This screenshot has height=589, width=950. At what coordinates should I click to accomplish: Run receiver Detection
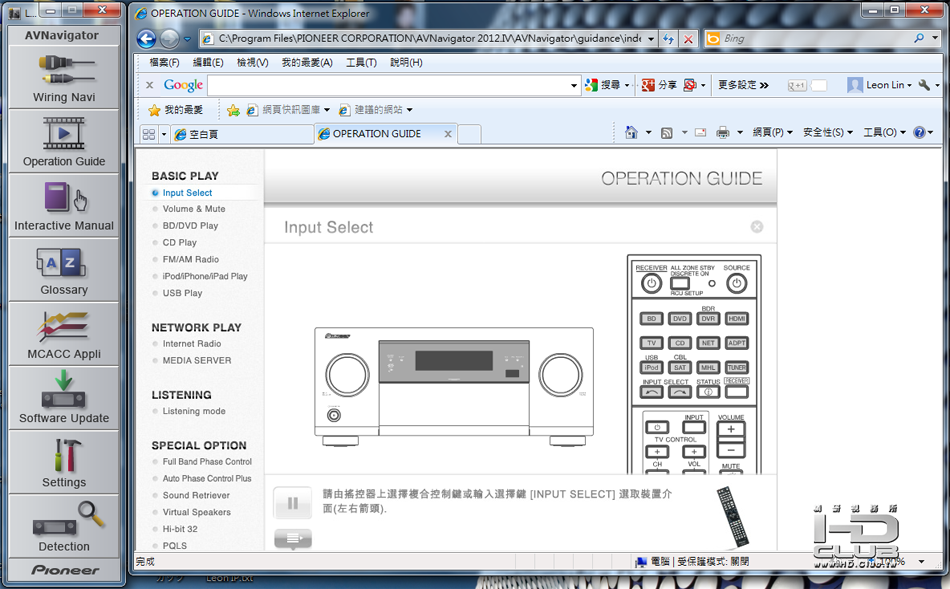[64, 527]
